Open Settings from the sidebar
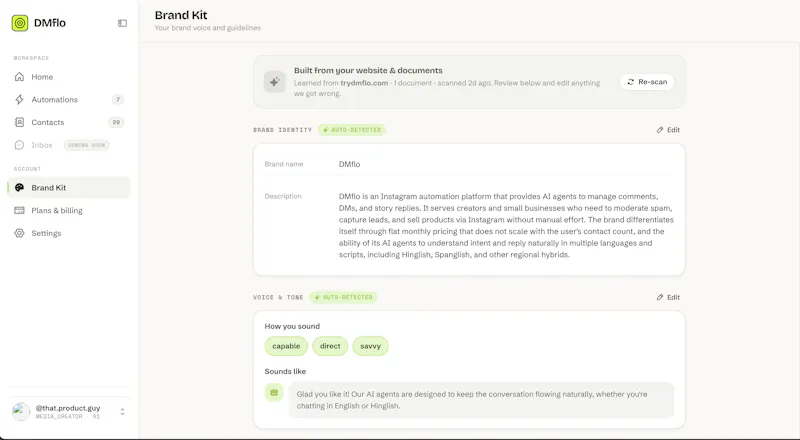The image size is (800, 440). 69,233
